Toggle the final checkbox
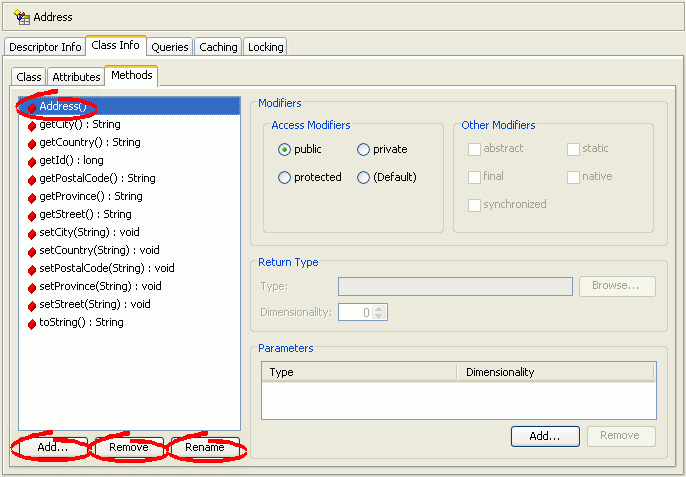686x477 pixels. click(474, 177)
